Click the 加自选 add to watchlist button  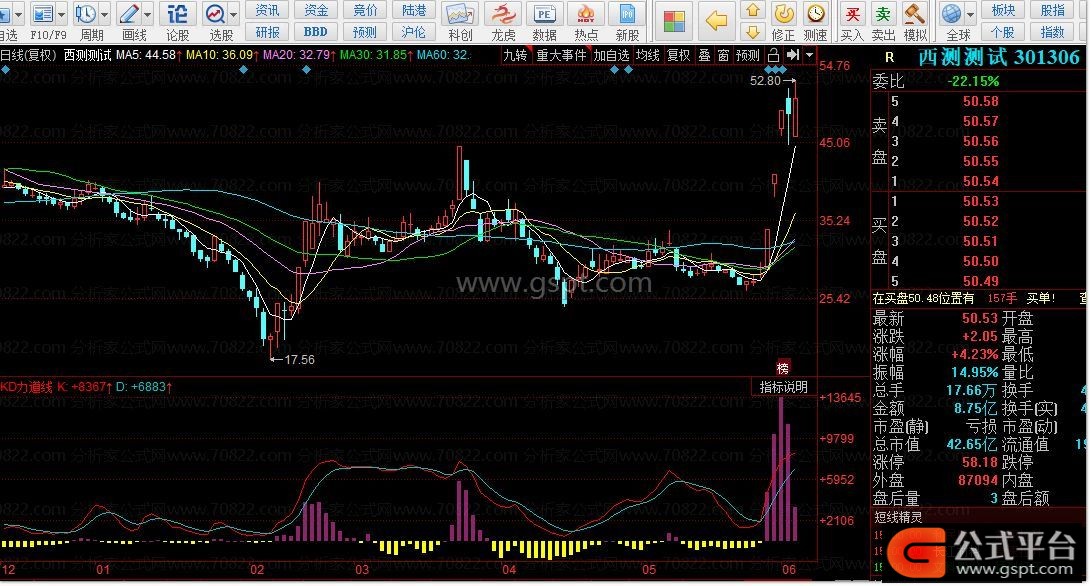point(611,55)
